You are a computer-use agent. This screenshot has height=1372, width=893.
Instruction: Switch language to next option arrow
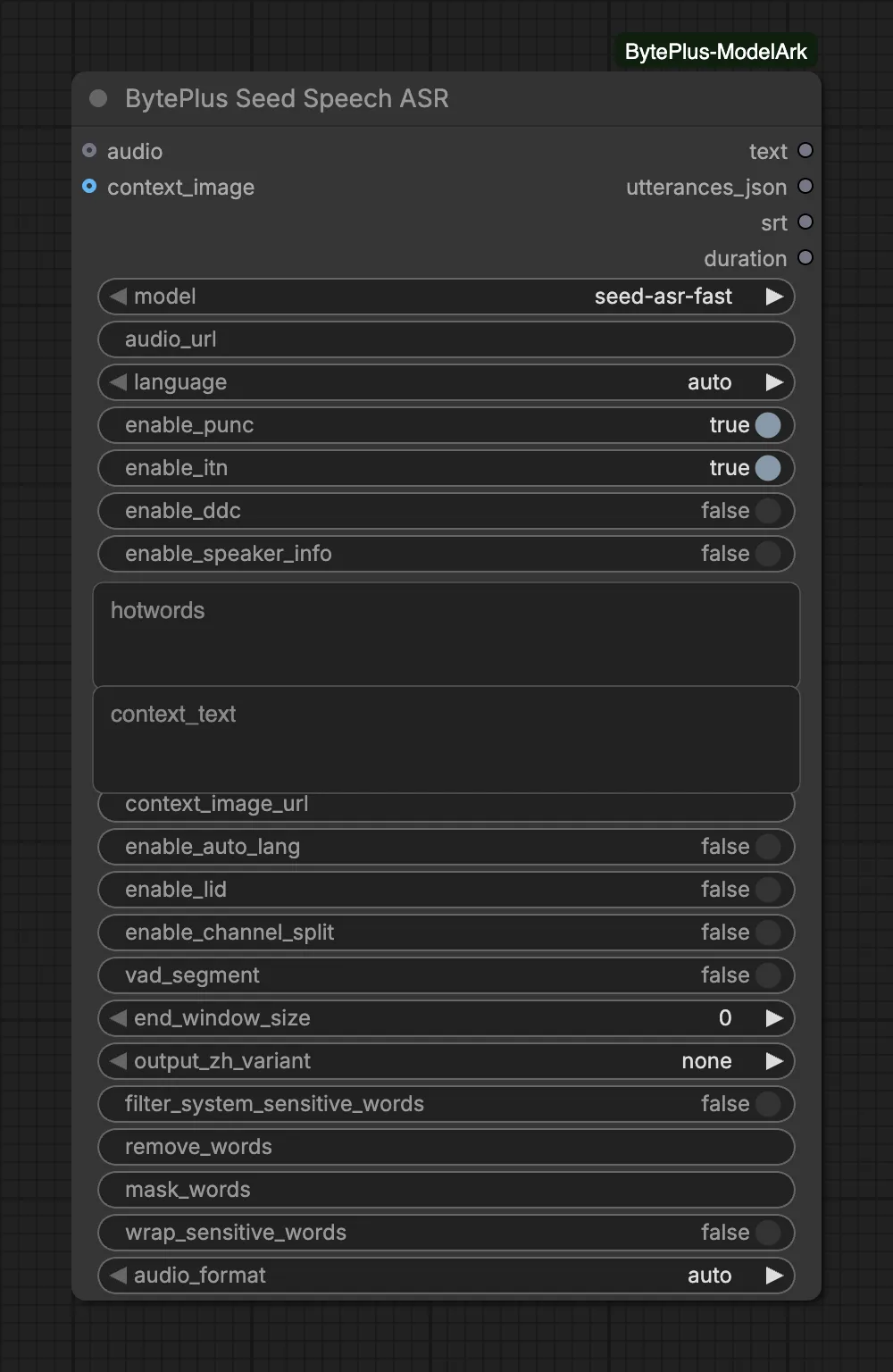coord(774,382)
